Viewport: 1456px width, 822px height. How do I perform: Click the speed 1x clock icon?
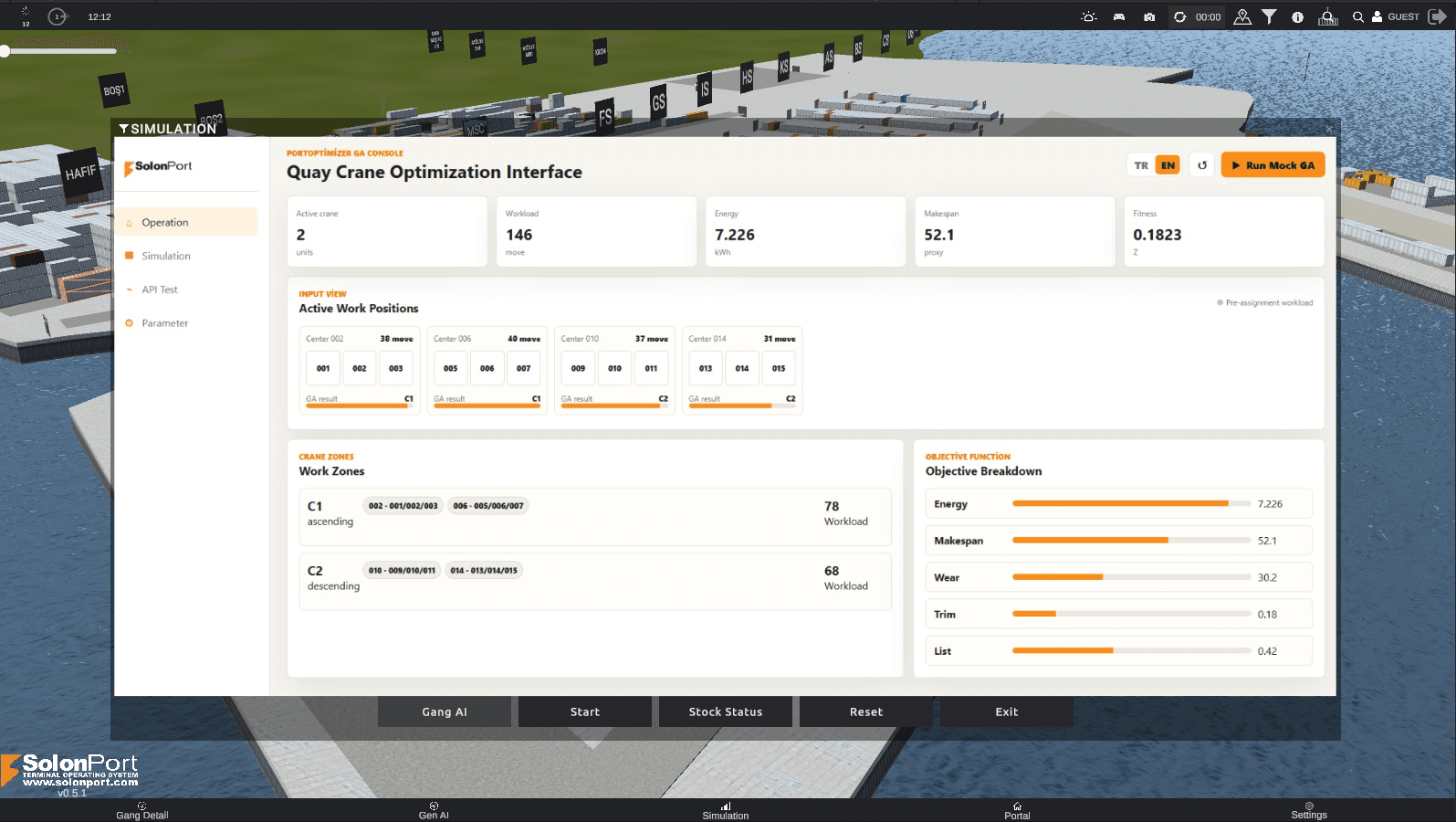coord(58,16)
